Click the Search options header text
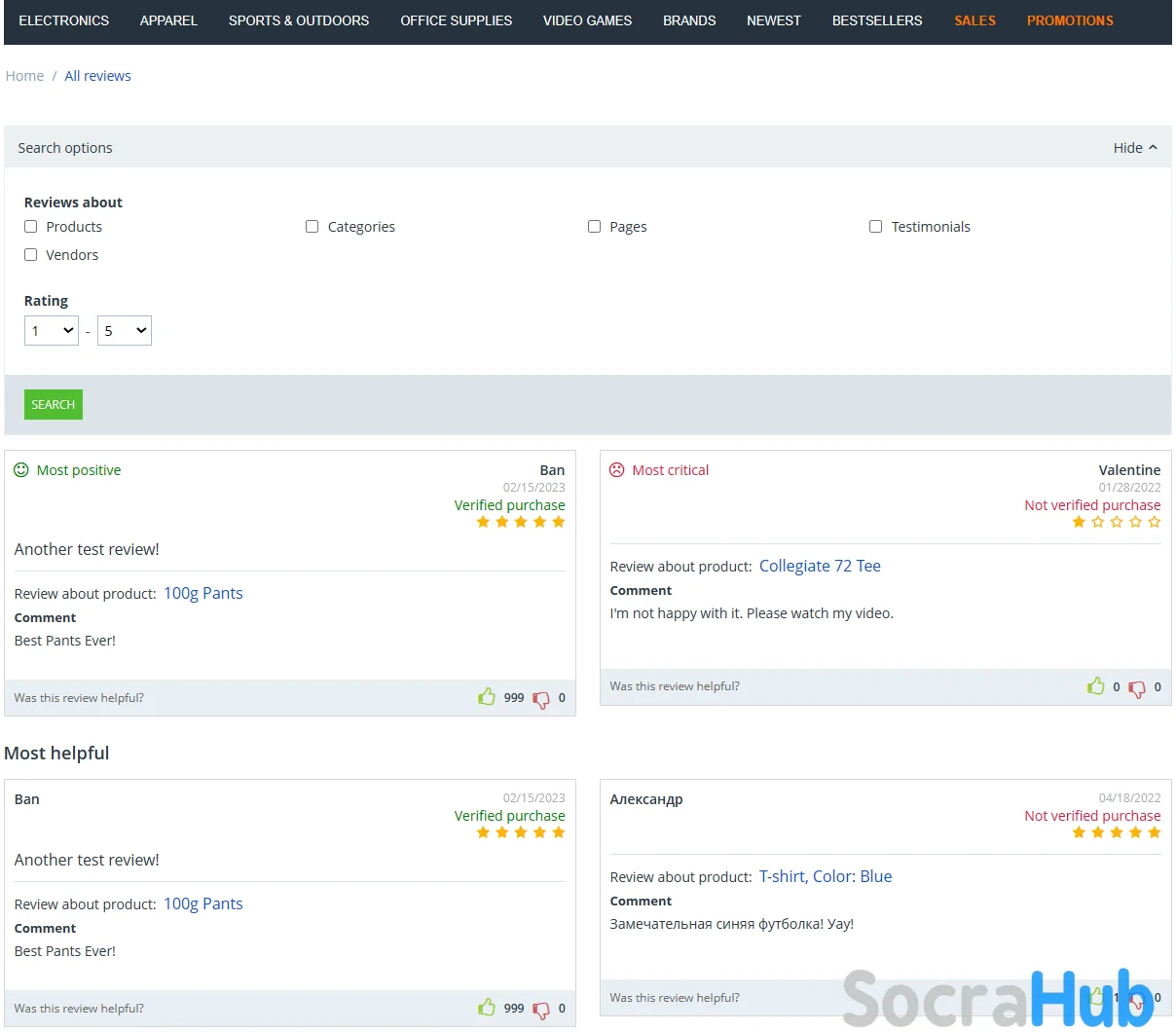 click(65, 148)
